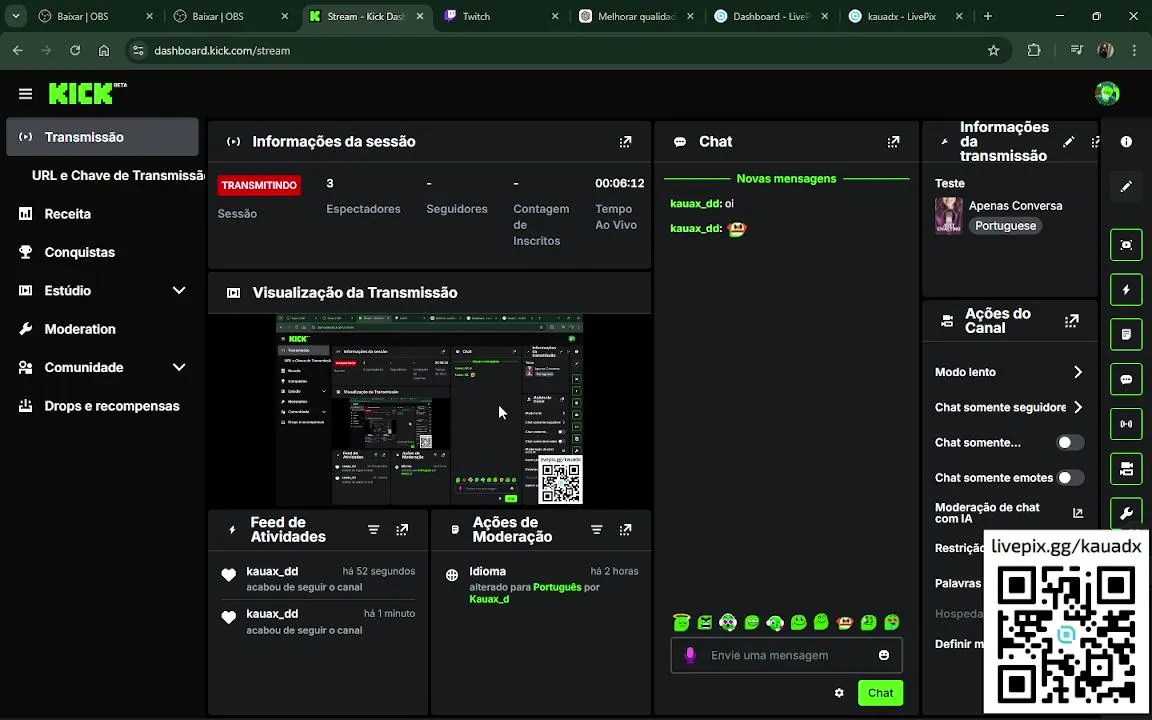Click the wrench icon in right toolbar
The height and width of the screenshot is (720, 1152).
point(1126,514)
